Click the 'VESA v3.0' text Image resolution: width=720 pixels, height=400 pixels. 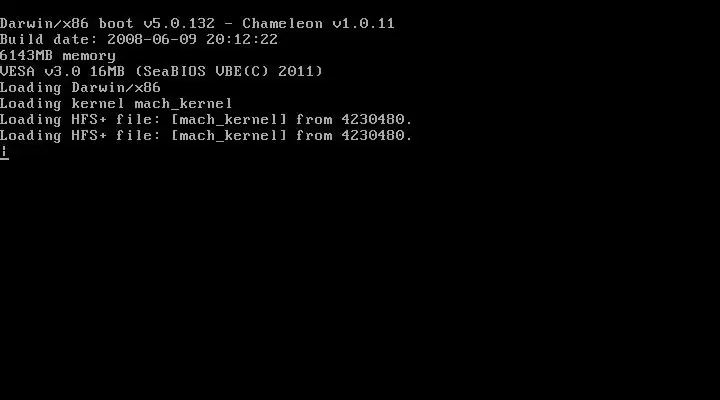(40, 72)
